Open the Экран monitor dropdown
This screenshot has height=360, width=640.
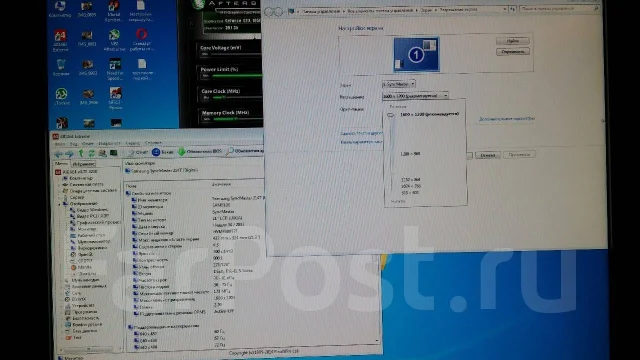tap(398, 84)
